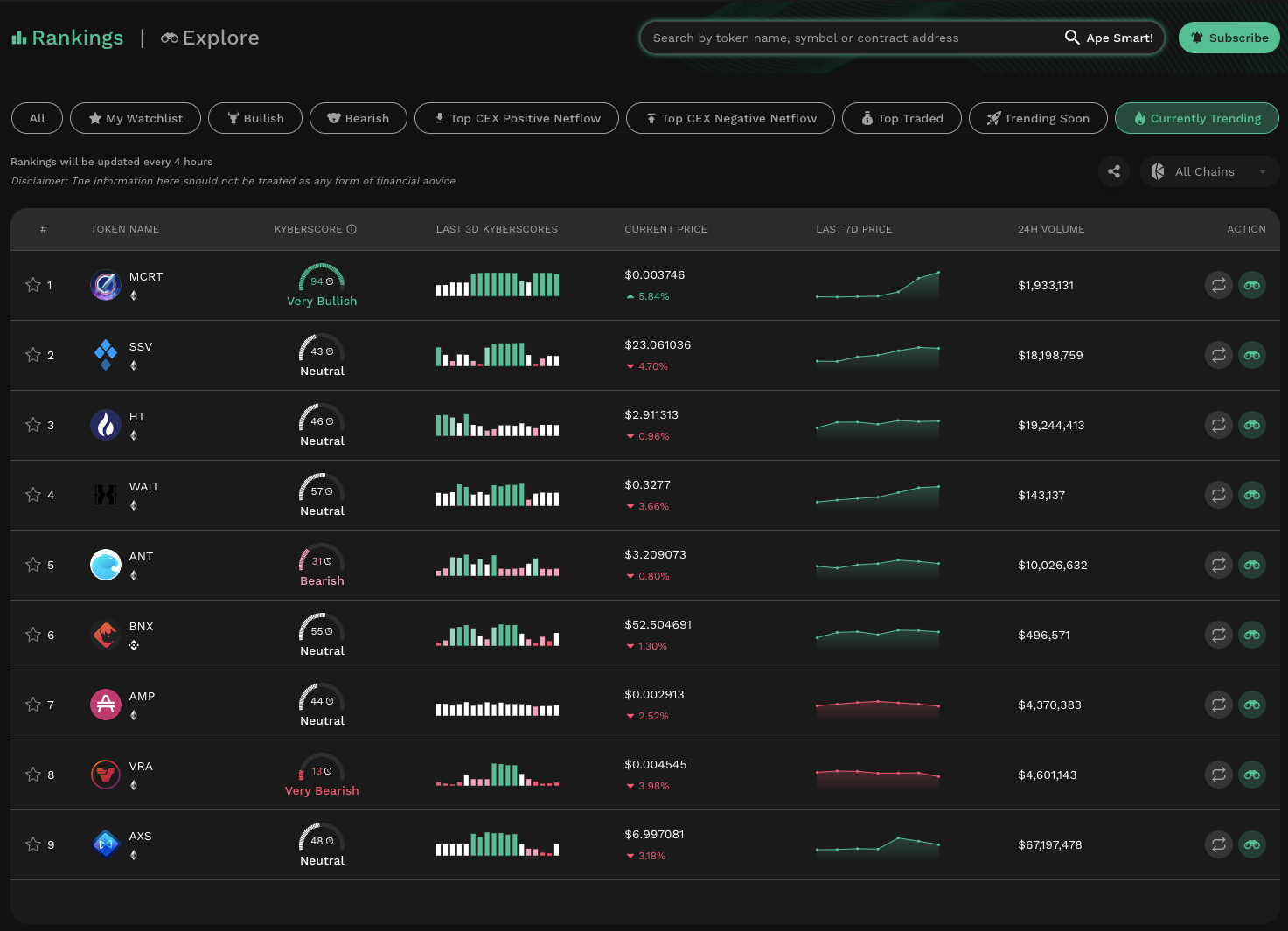Click the share icon beside All Chains
The image size is (1288, 931).
tap(1113, 171)
